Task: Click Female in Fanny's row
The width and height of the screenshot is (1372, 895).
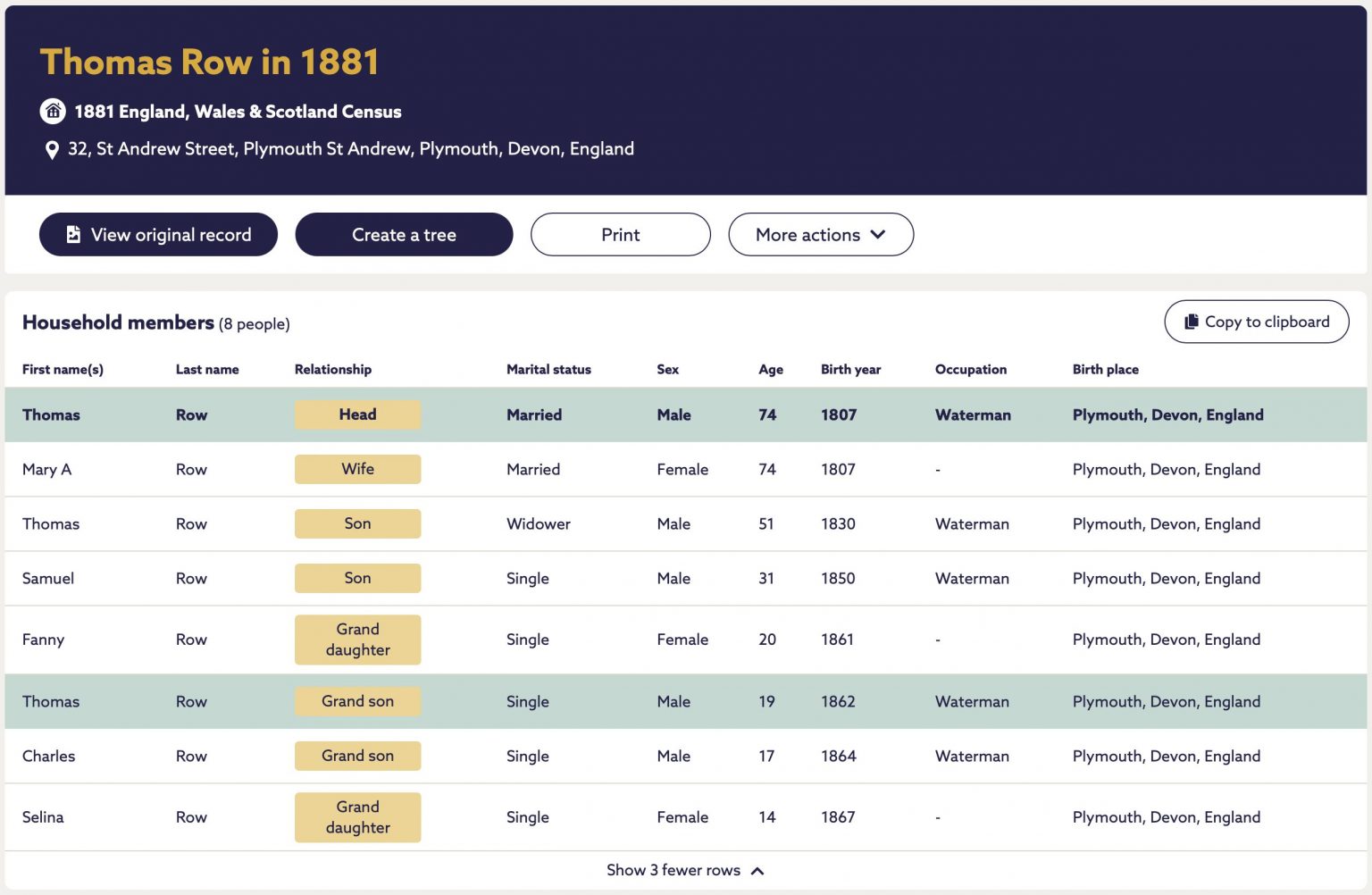Action: pos(682,640)
